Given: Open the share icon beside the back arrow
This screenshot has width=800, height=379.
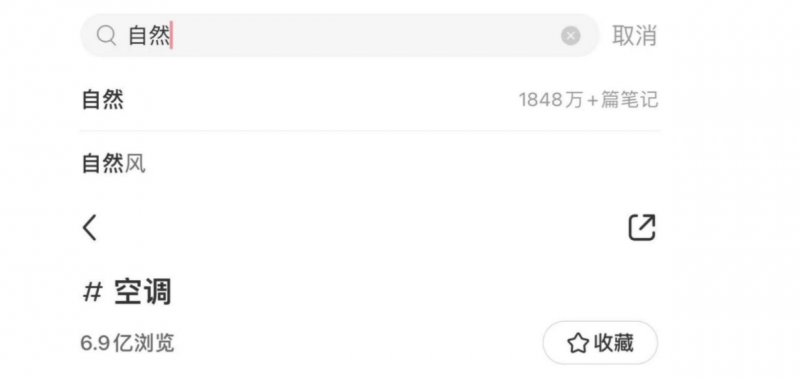Looking at the screenshot, I should point(641,228).
